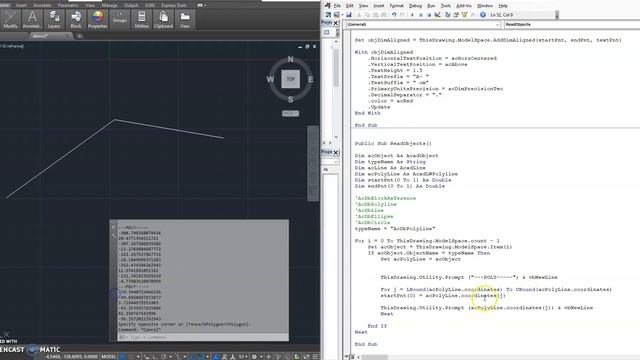Open the Properties color wheel panel
Screen dimensions: 640x360
tap(98, 20)
